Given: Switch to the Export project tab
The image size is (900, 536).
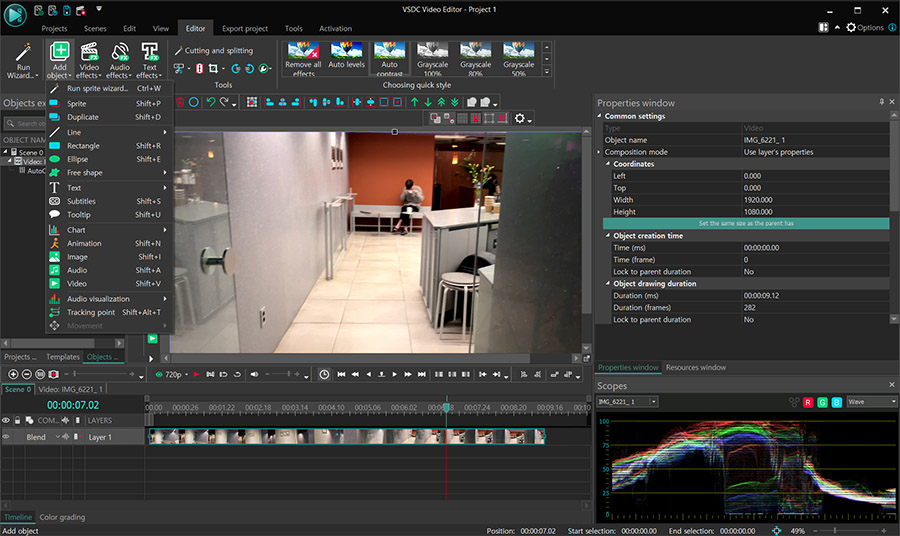Looking at the screenshot, I should [245, 29].
